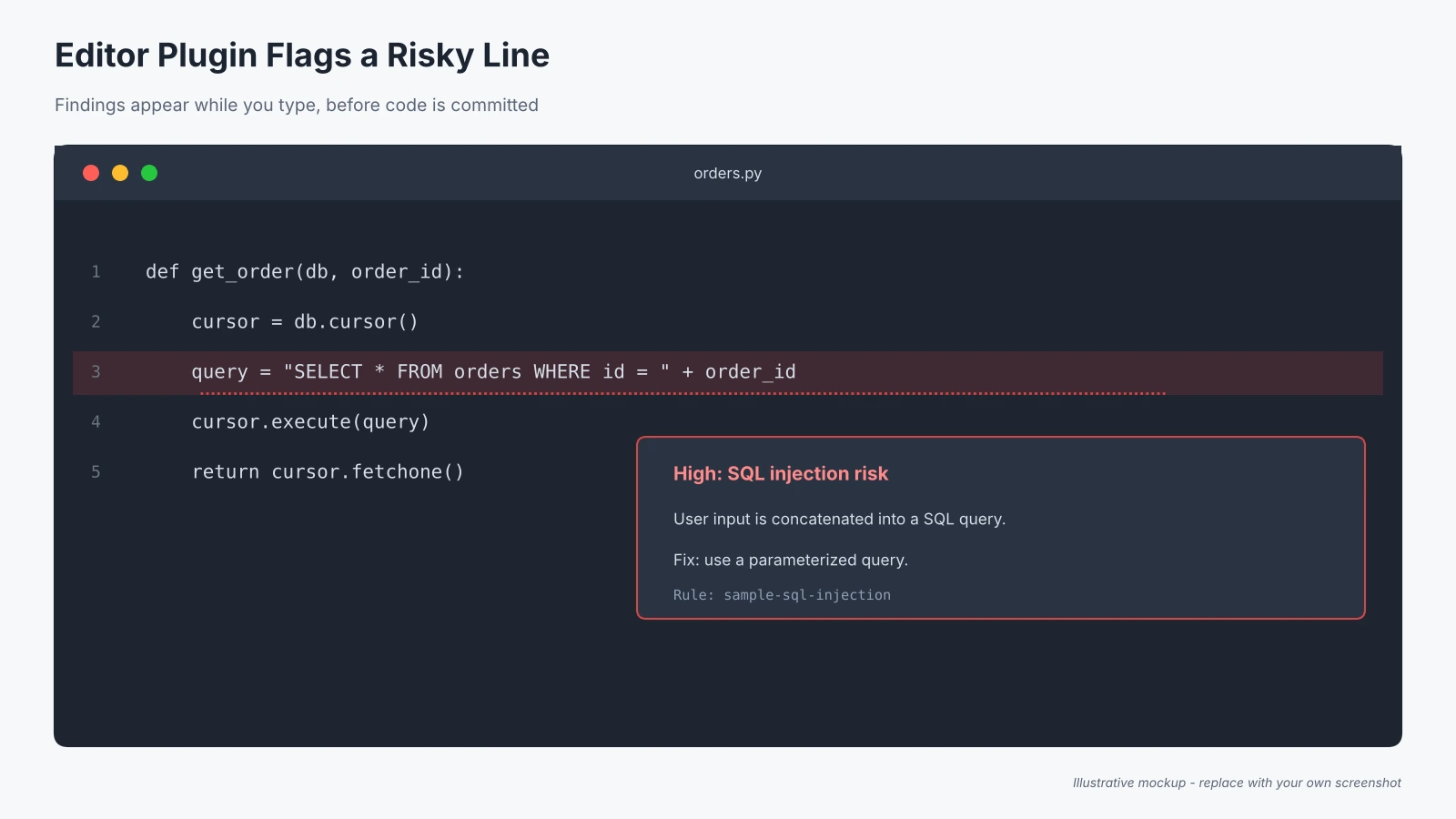
Task: Click the "Findings appear while you type" subtitle
Action: pos(297,105)
